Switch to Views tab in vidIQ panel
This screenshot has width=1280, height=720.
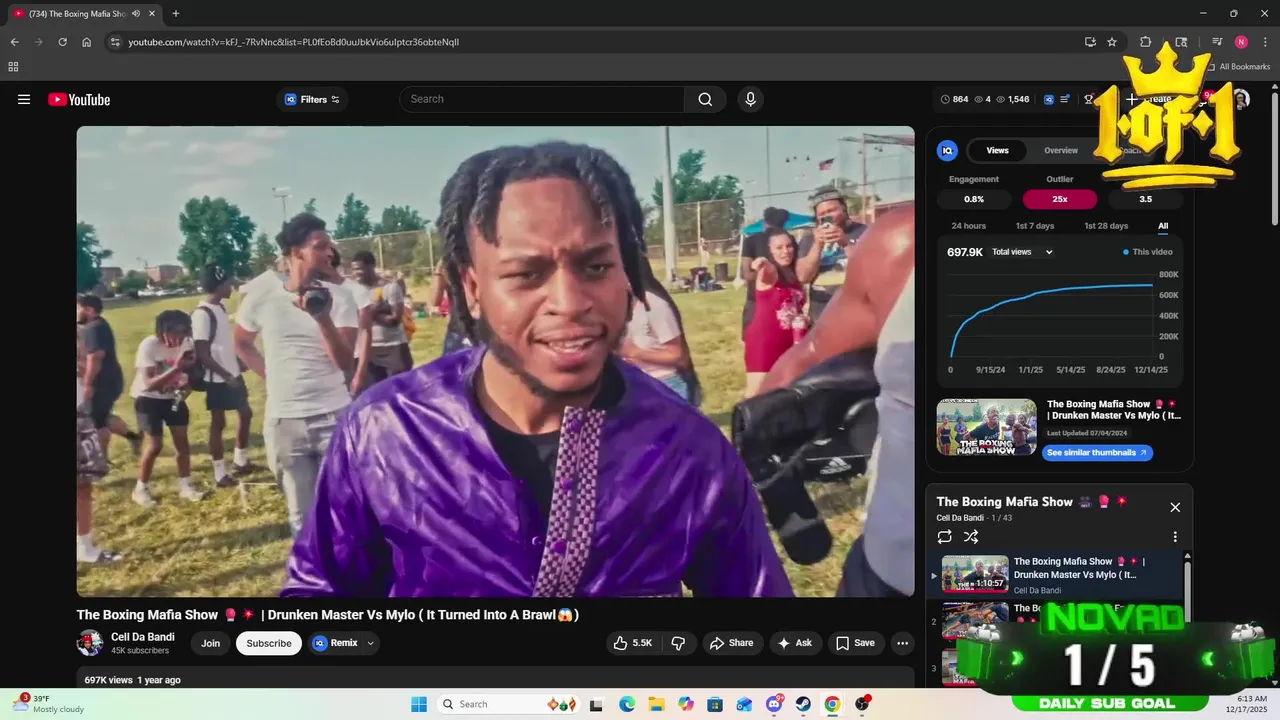click(997, 151)
